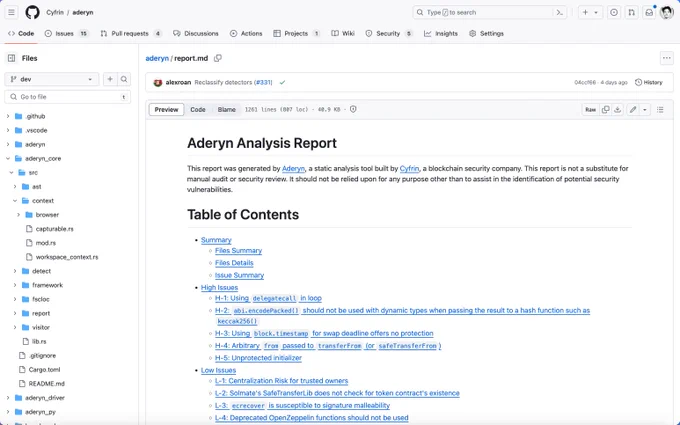Download the raw file
This screenshot has width=680, height=425.
[618, 110]
